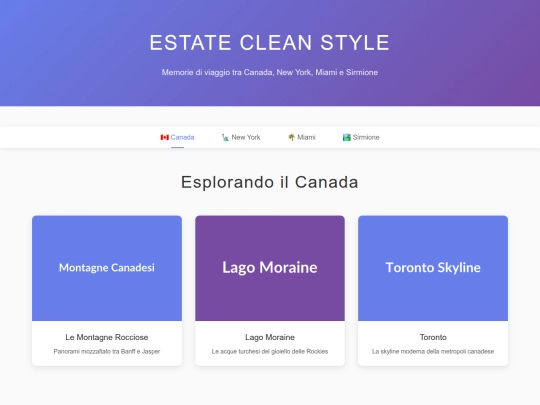Click the palm tree icon beside Miami
540x405 pixels.
point(291,137)
